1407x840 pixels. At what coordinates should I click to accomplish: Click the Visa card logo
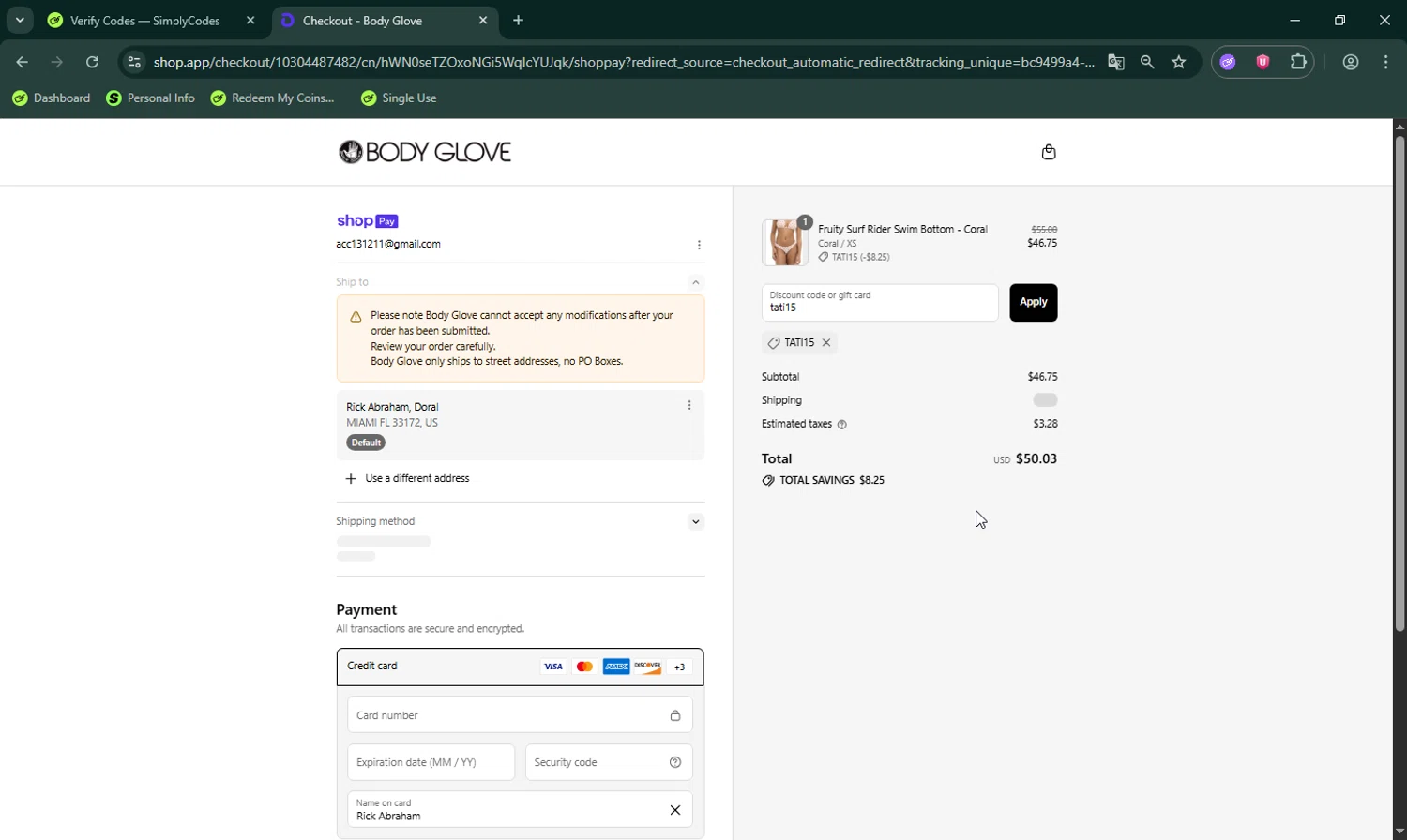pyautogui.click(x=553, y=667)
